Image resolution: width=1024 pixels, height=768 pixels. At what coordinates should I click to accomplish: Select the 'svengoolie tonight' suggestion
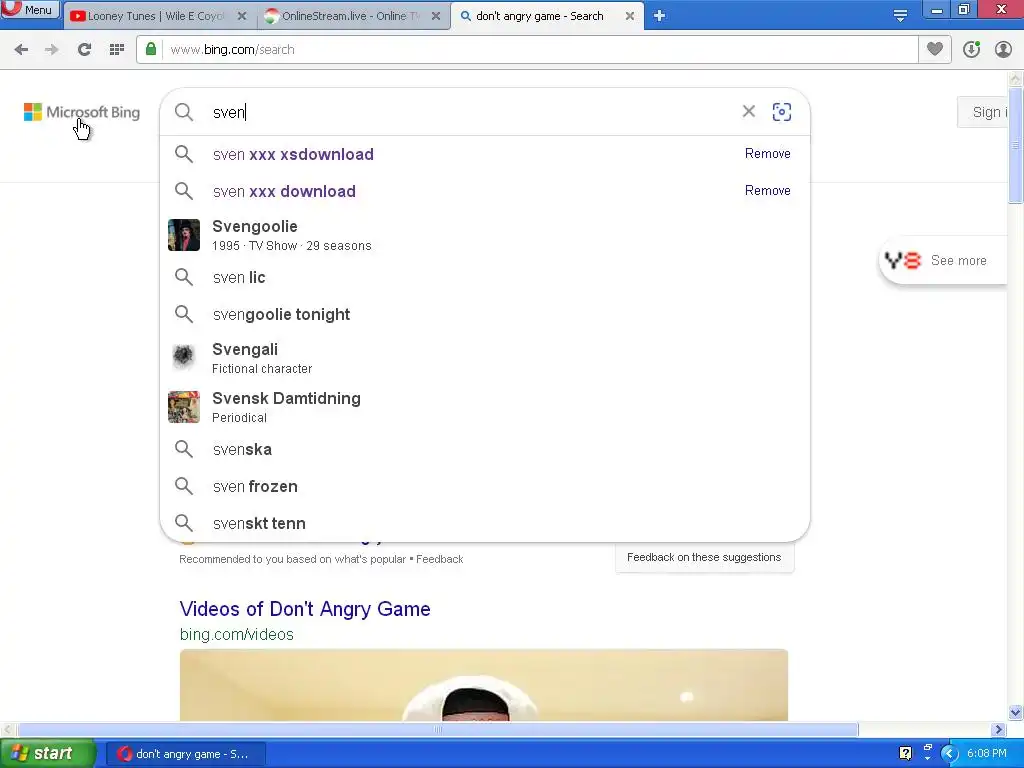click(x=485, y=314)
